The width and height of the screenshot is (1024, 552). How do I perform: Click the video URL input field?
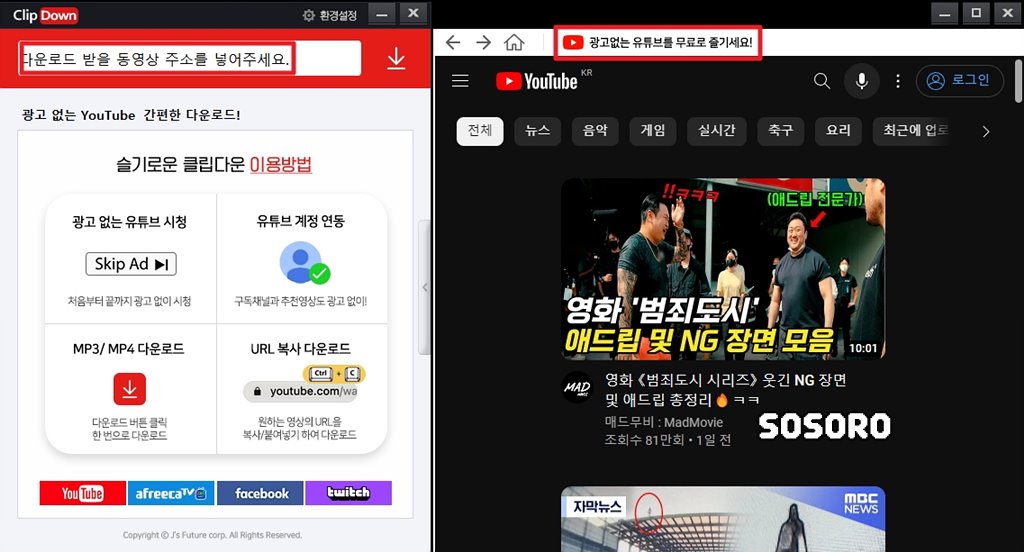click(x=189, y=59)
